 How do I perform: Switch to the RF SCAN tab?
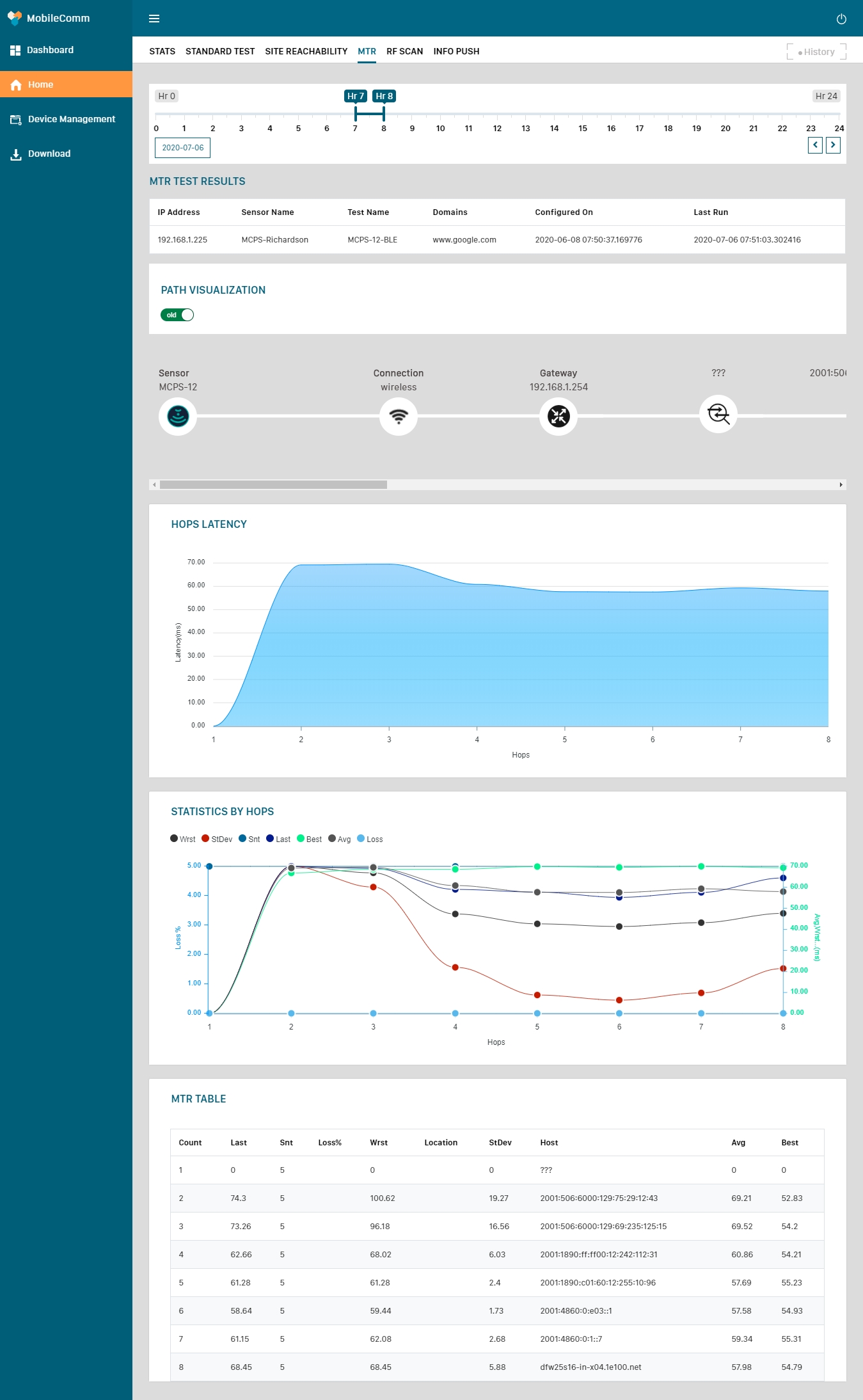click(404, 51)
